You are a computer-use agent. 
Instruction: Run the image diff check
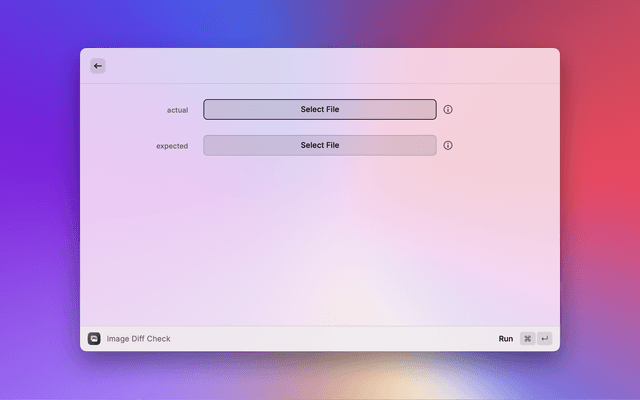click(506, 339)
